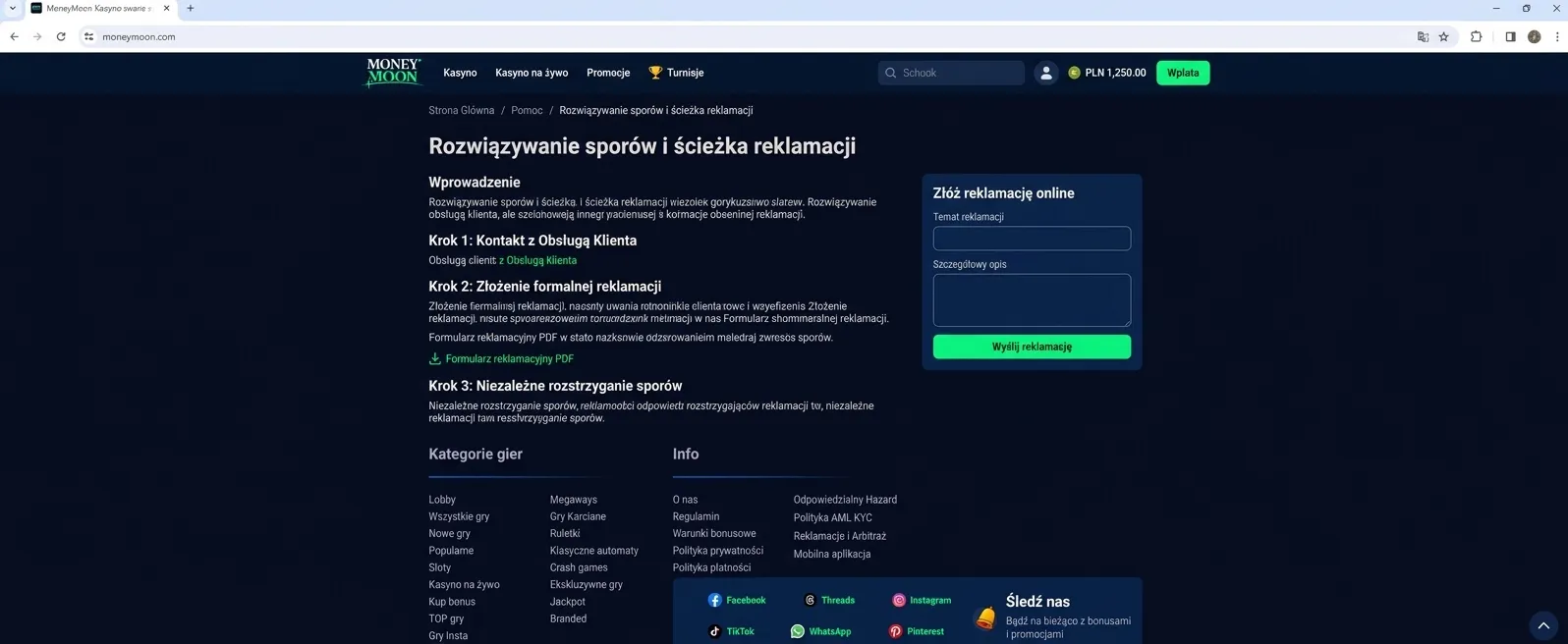This screenshot has height=644, width=1568.
Task: Open Wszystkie gry footer link
Action: [459, 516]
